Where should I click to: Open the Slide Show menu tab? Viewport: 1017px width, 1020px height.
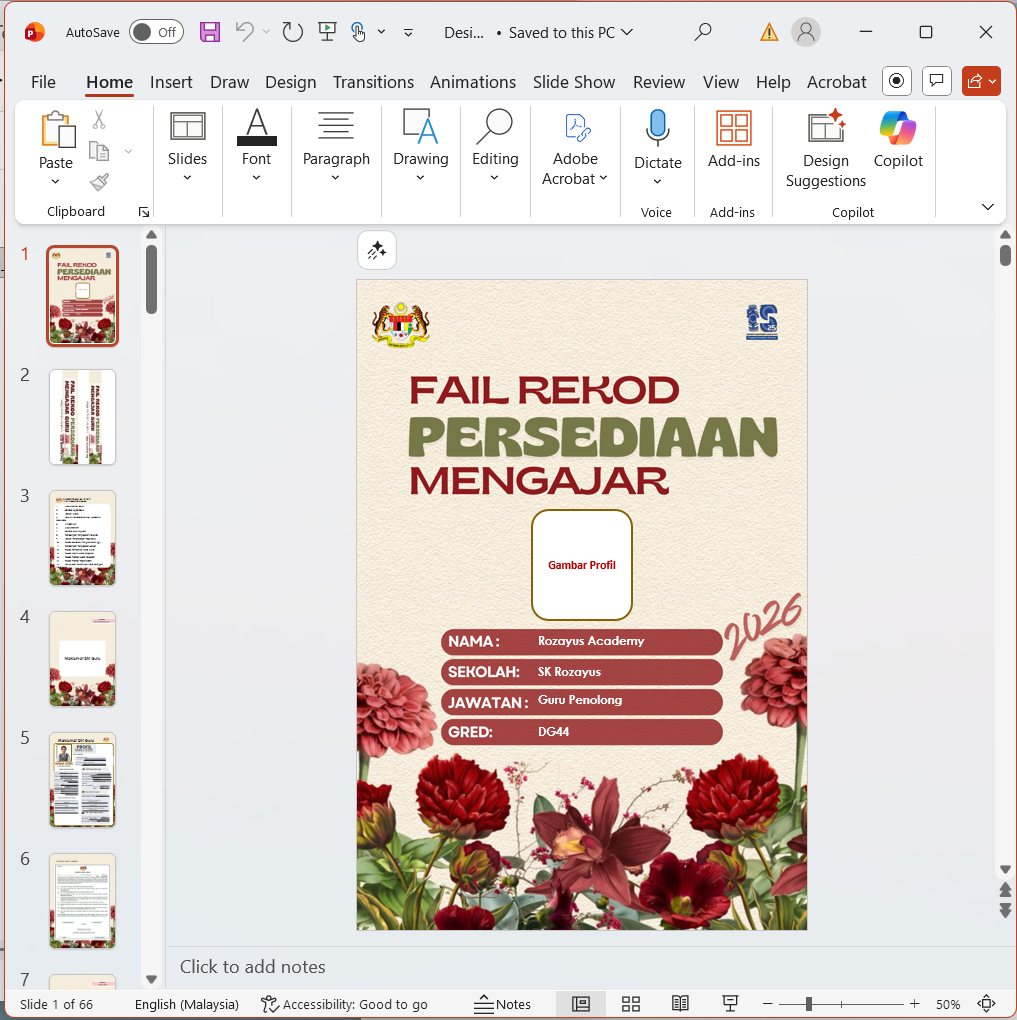574,82
